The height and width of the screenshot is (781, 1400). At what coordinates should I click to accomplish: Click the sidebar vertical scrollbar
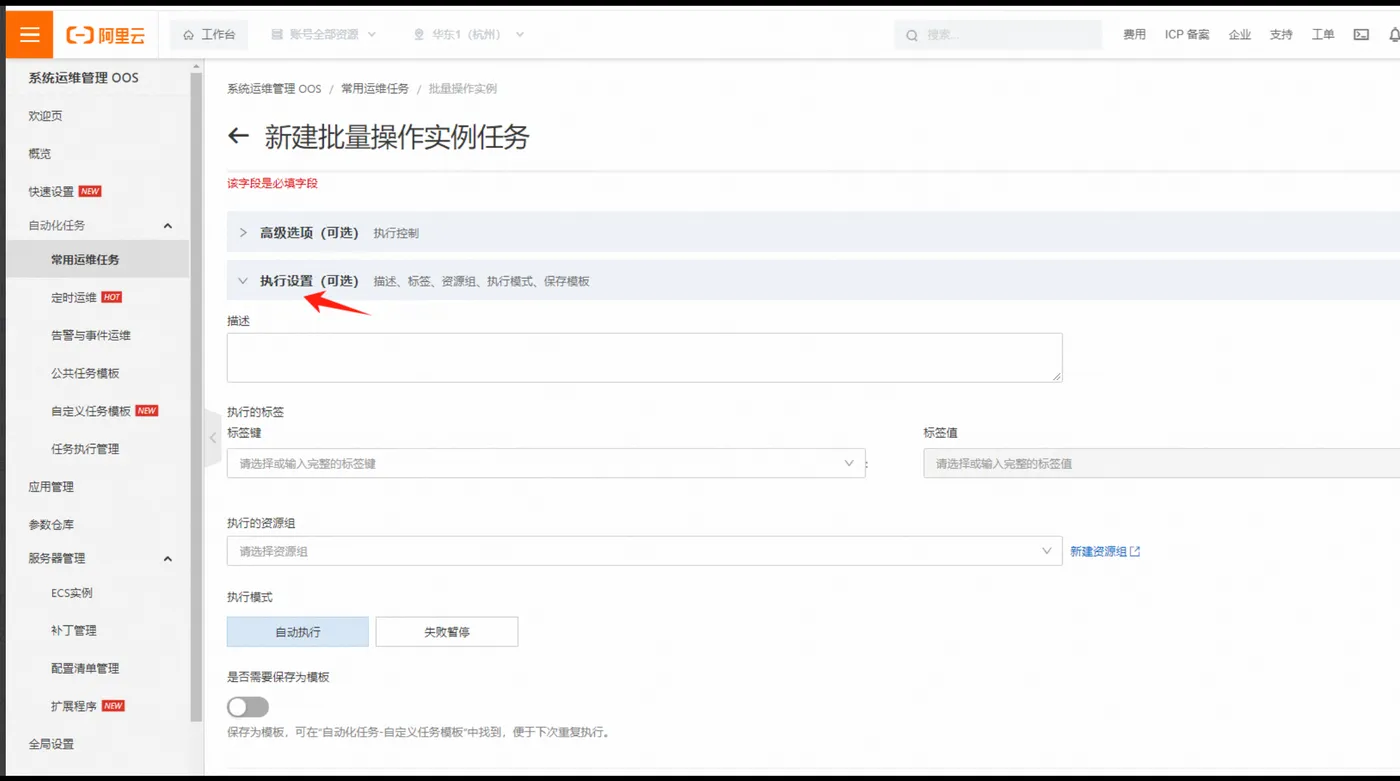[x=196, y=397]
